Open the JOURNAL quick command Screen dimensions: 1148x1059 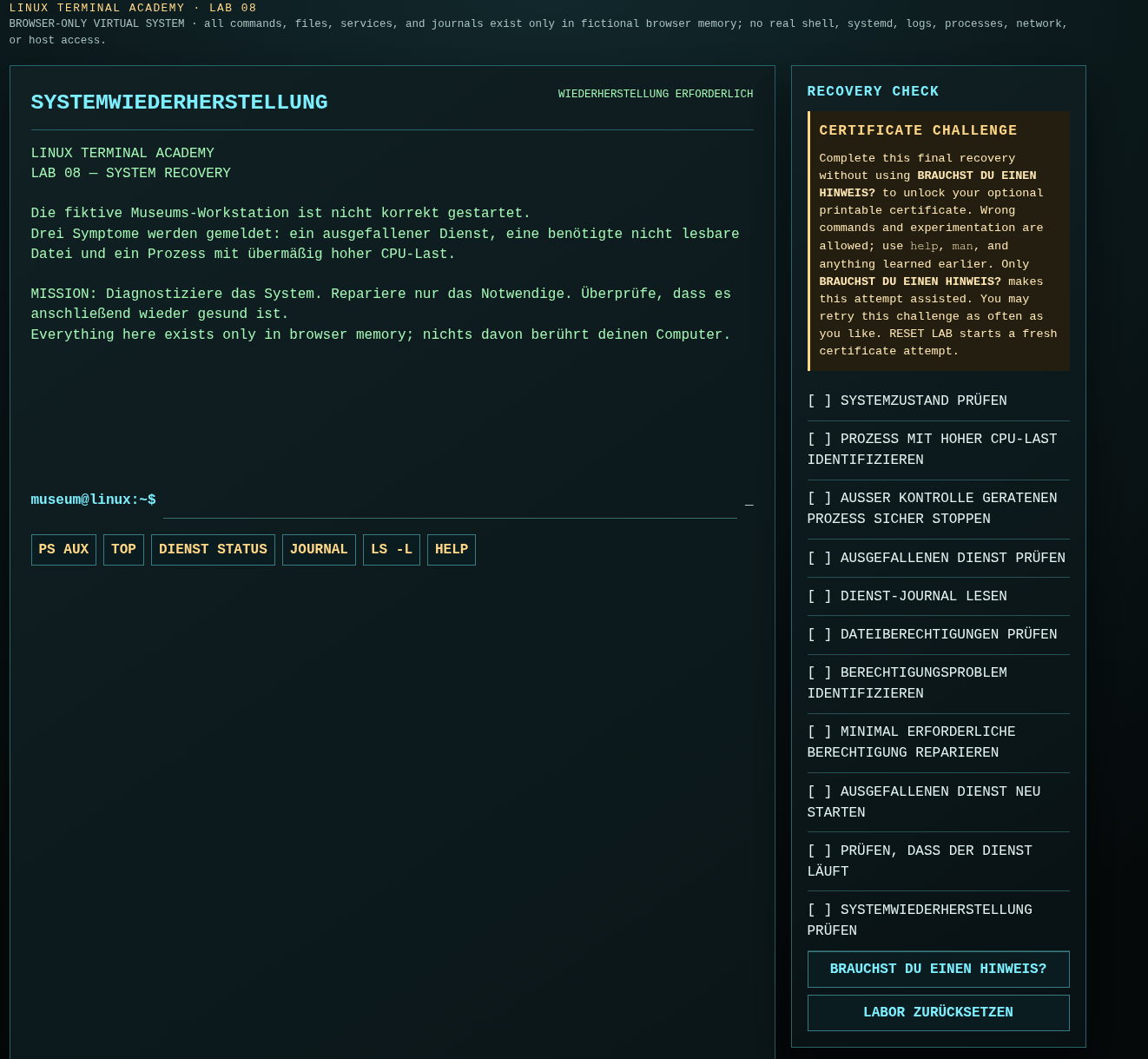tap(319, 550)
